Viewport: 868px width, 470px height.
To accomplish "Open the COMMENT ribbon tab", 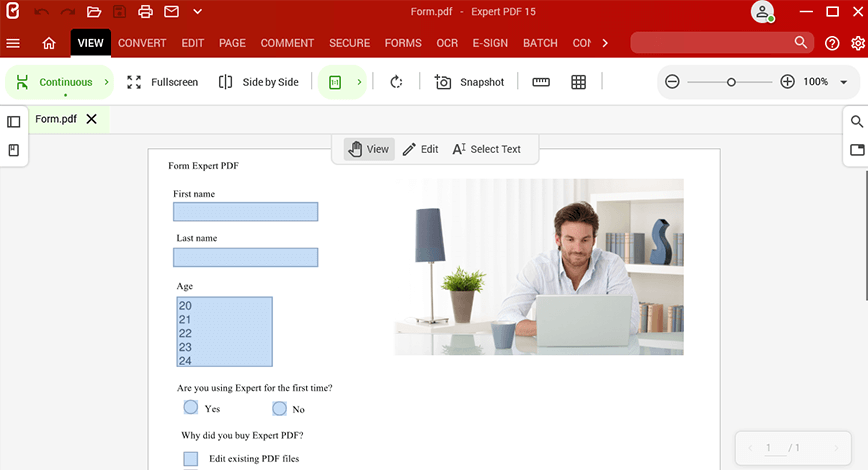I will (287, 43).
